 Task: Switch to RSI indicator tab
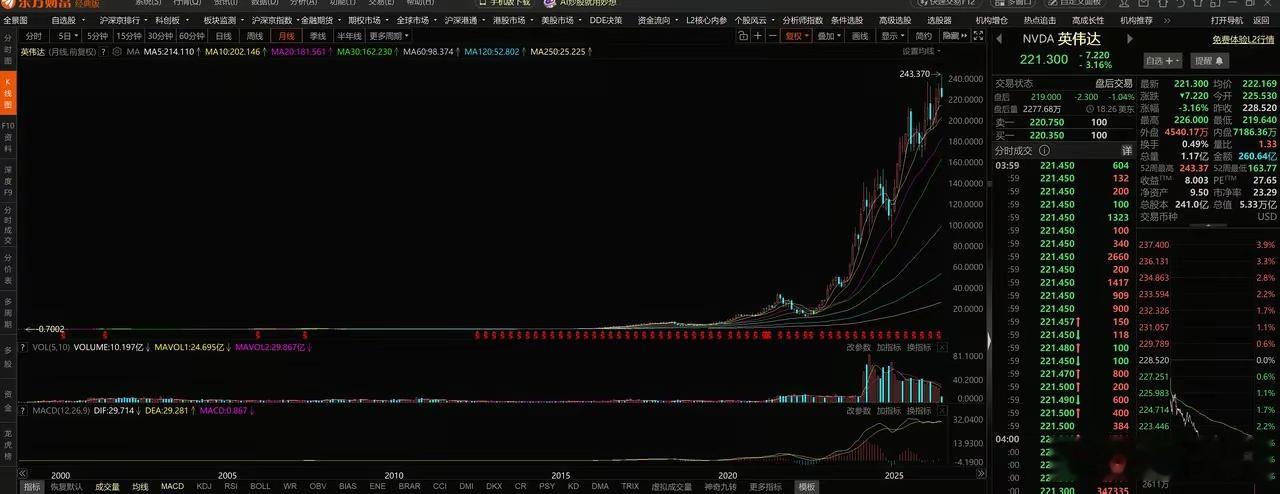231,487
